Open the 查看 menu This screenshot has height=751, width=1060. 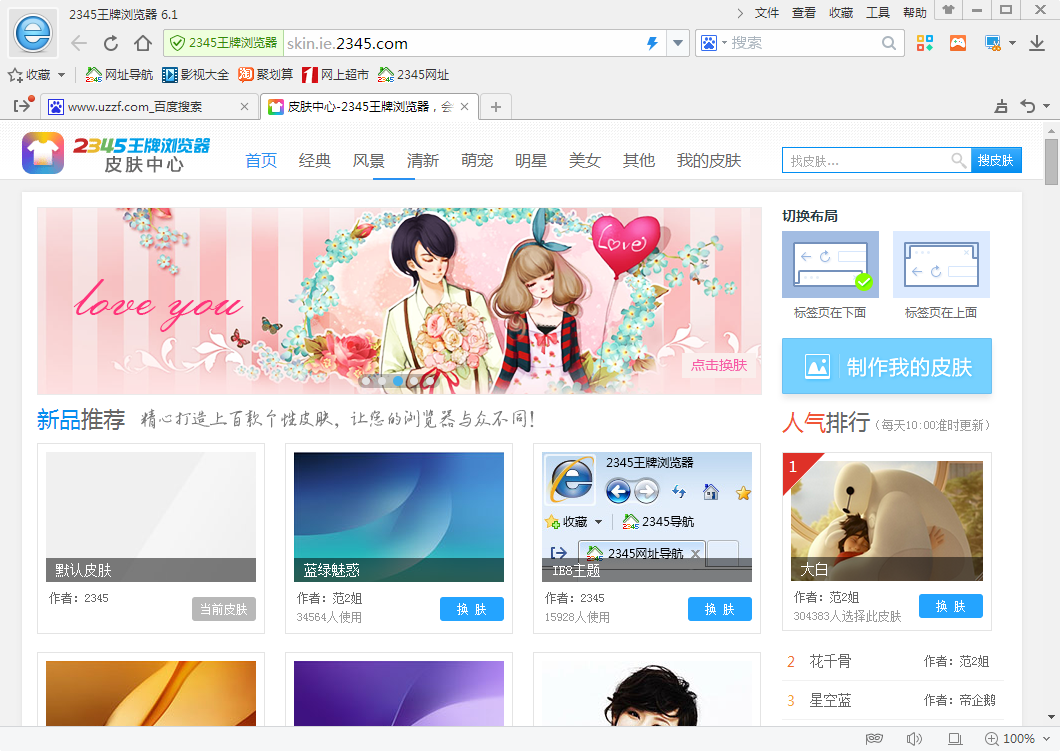tap(804, 13)
